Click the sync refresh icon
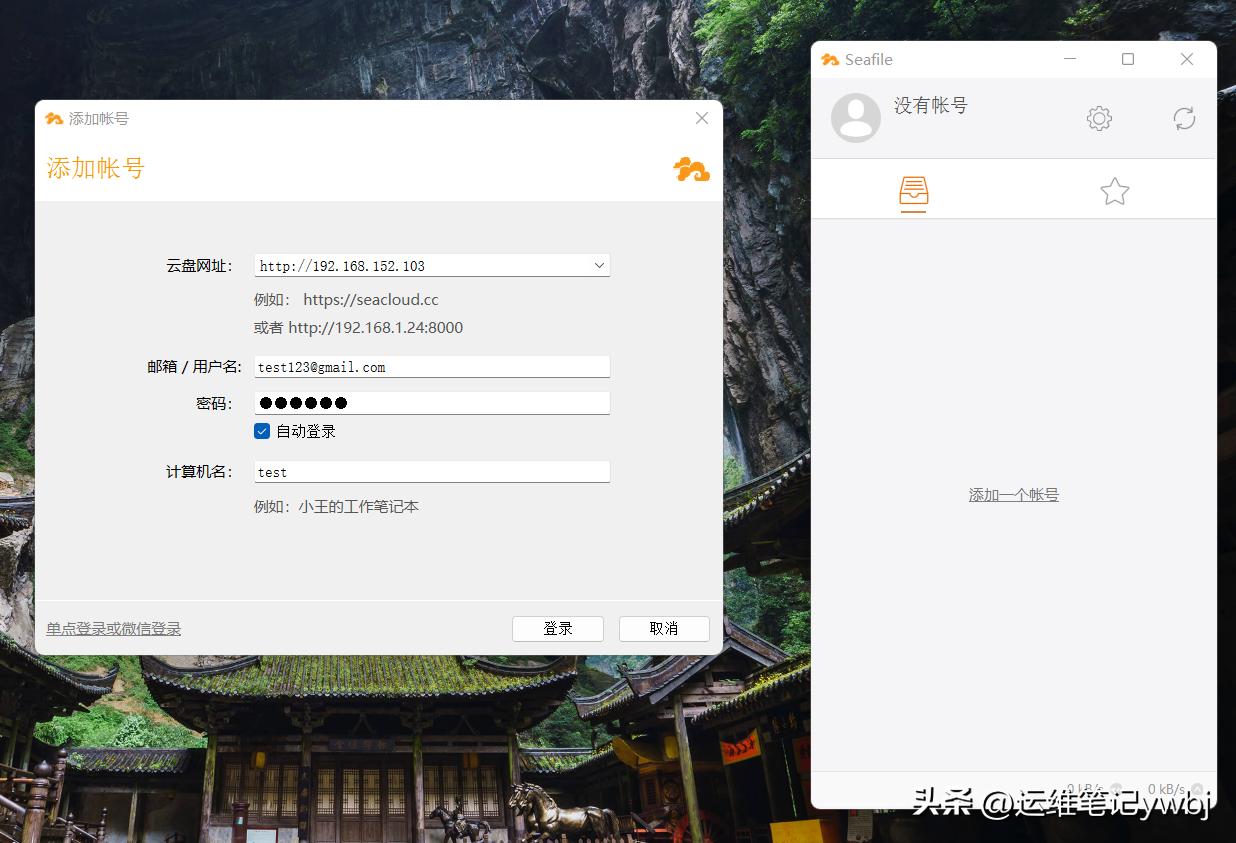 [1184, 118]
